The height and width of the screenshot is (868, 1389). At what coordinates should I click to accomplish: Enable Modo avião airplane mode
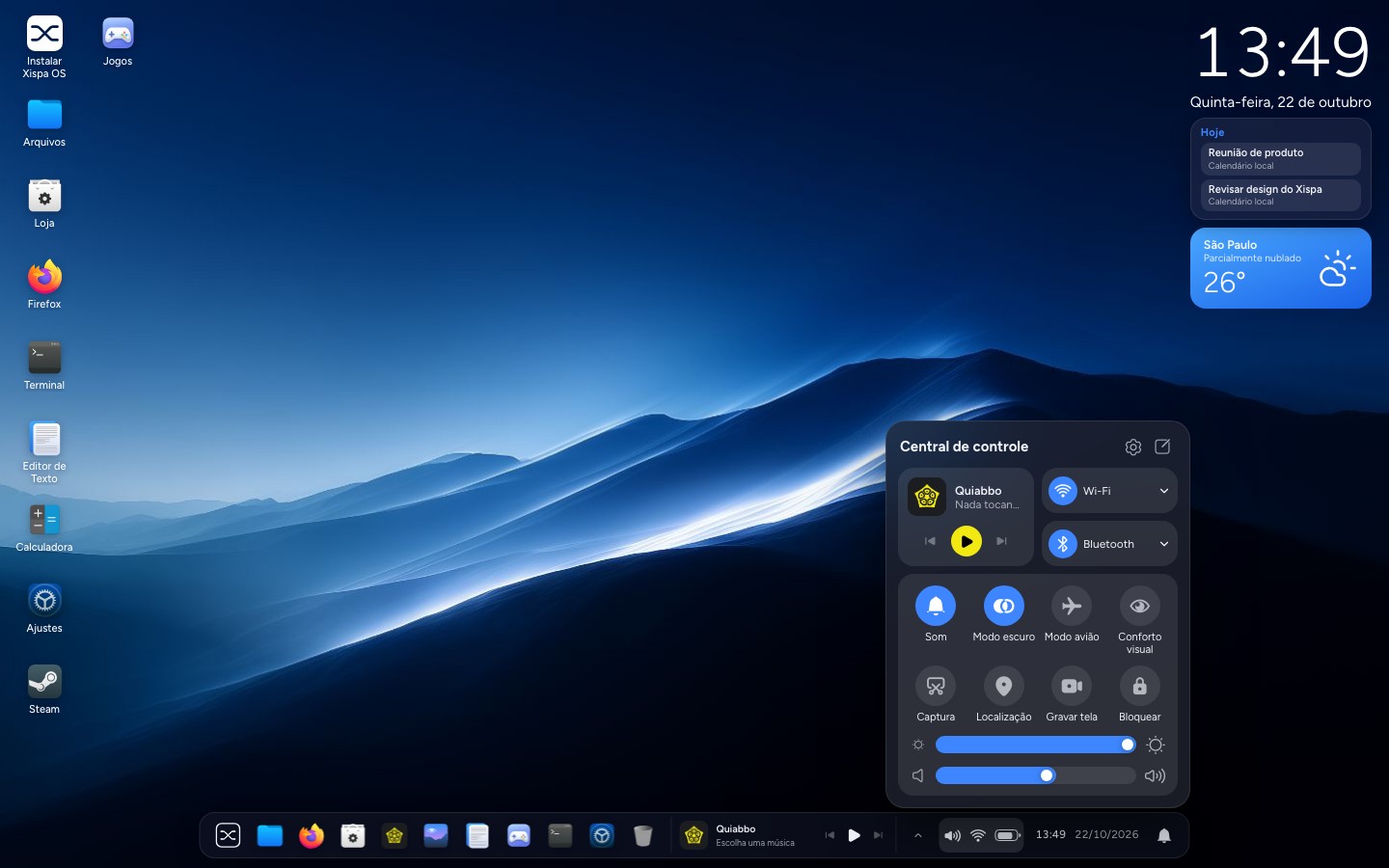(x=1072, y=606)
